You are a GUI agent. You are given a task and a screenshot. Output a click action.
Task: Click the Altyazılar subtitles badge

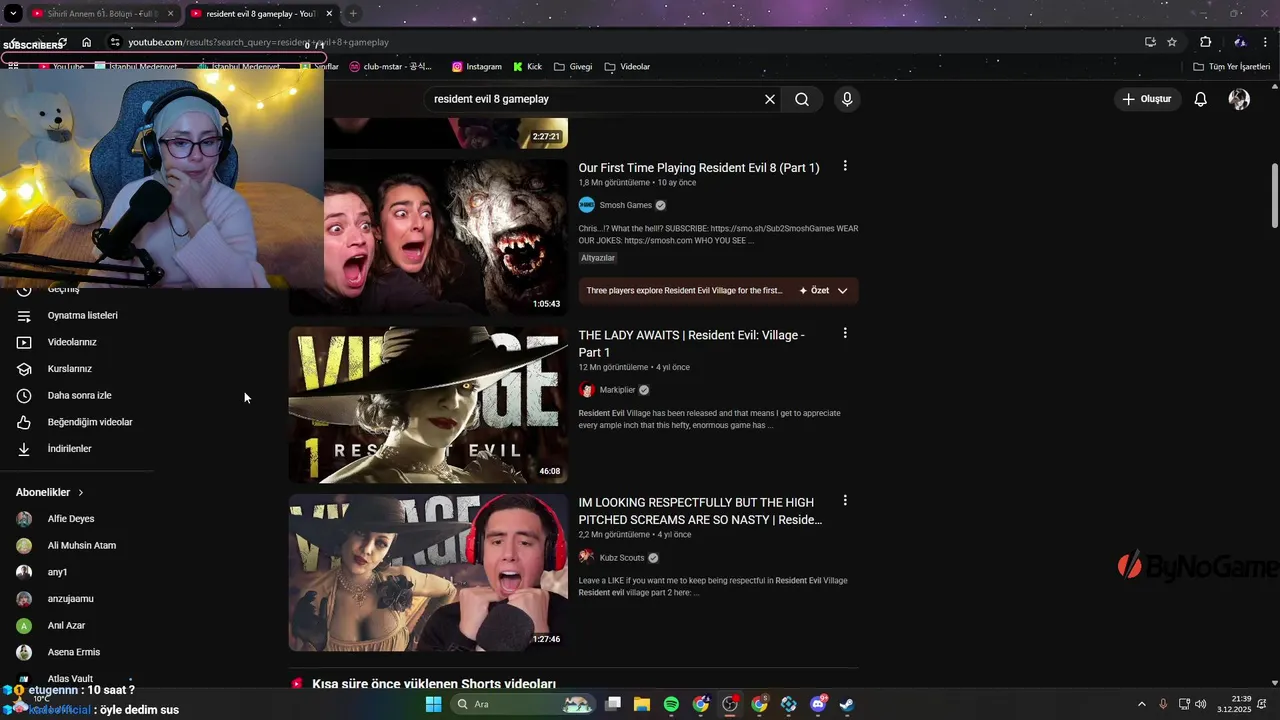(598, 258)
